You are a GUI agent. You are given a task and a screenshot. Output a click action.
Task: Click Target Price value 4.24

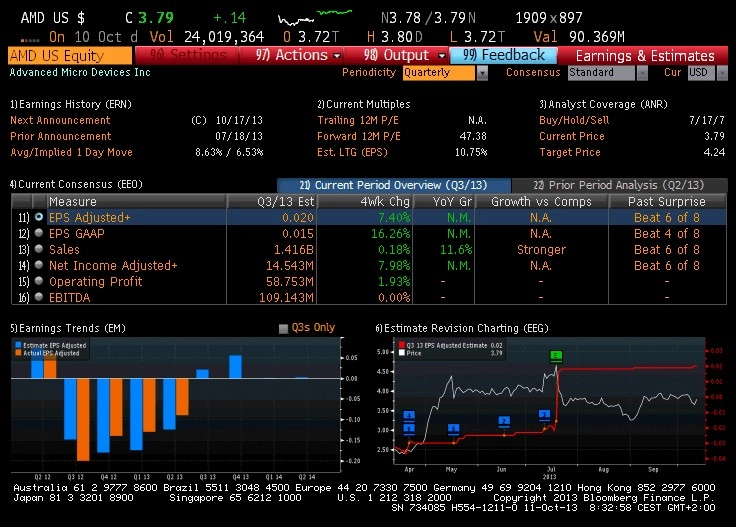(x=714, y=152)
